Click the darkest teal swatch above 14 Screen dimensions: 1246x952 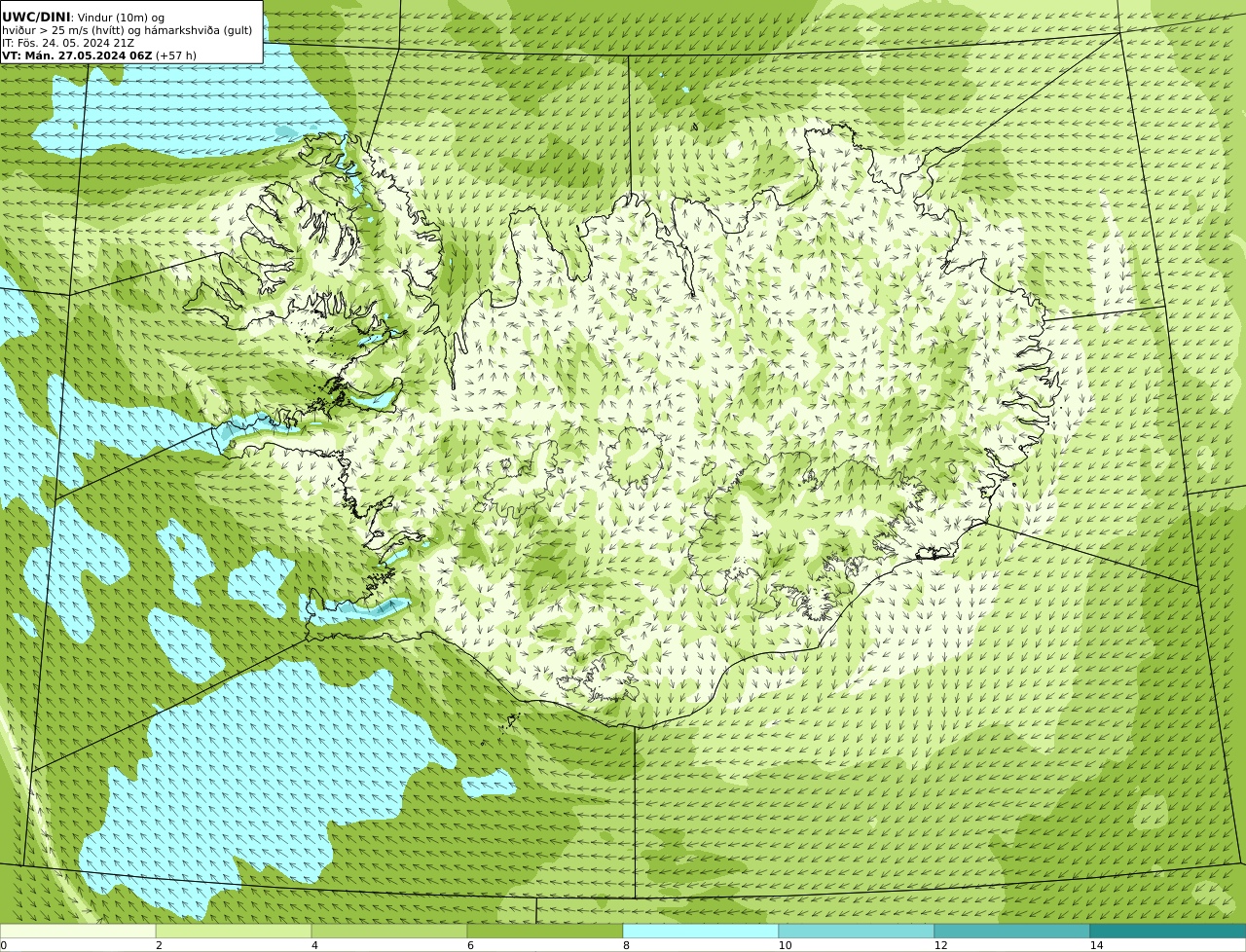1168,931
